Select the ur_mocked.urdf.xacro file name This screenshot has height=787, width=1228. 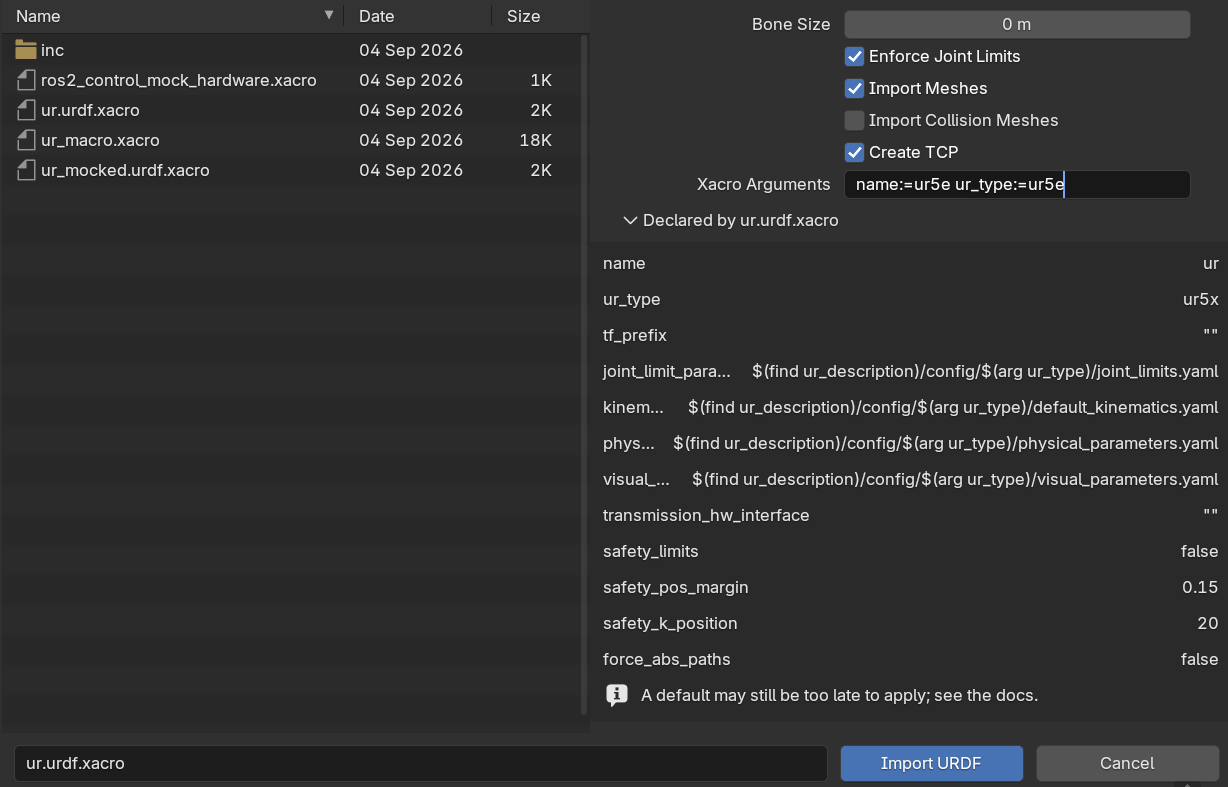click(125, 170)
